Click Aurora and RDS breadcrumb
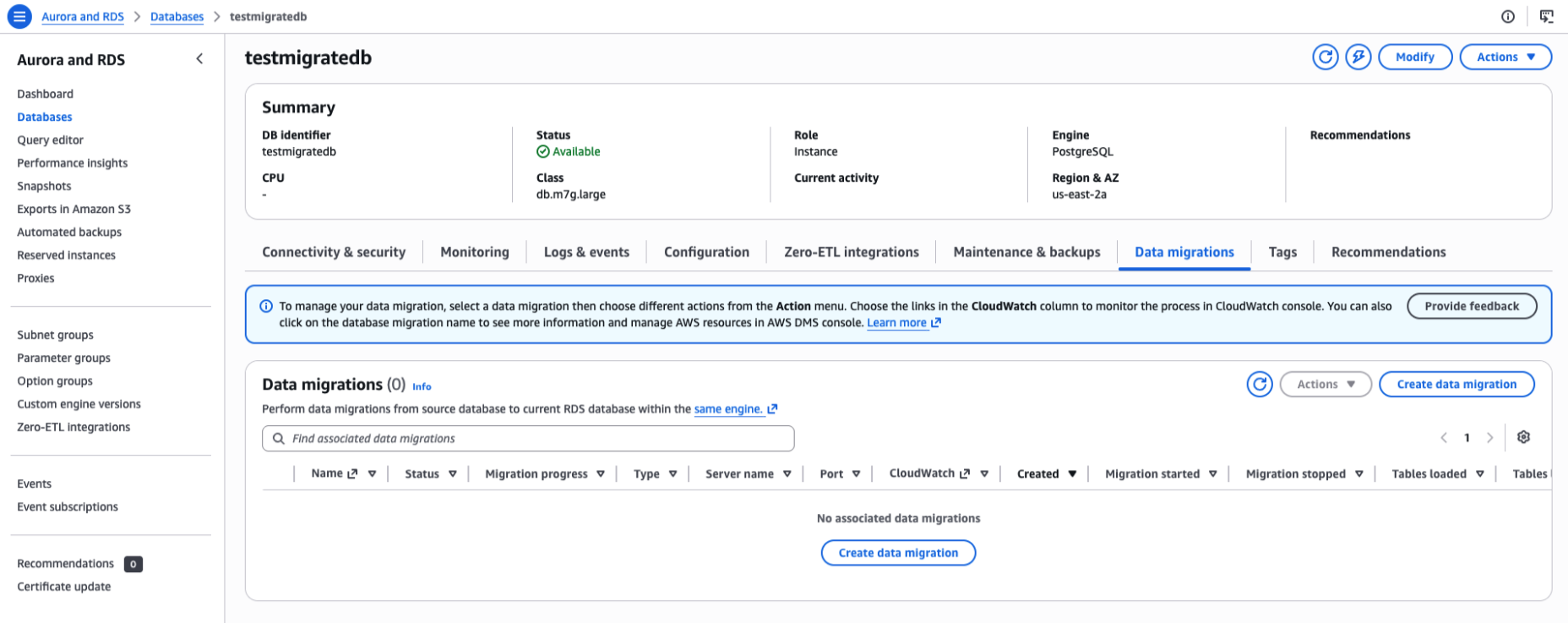 click(x=83, y=17)
